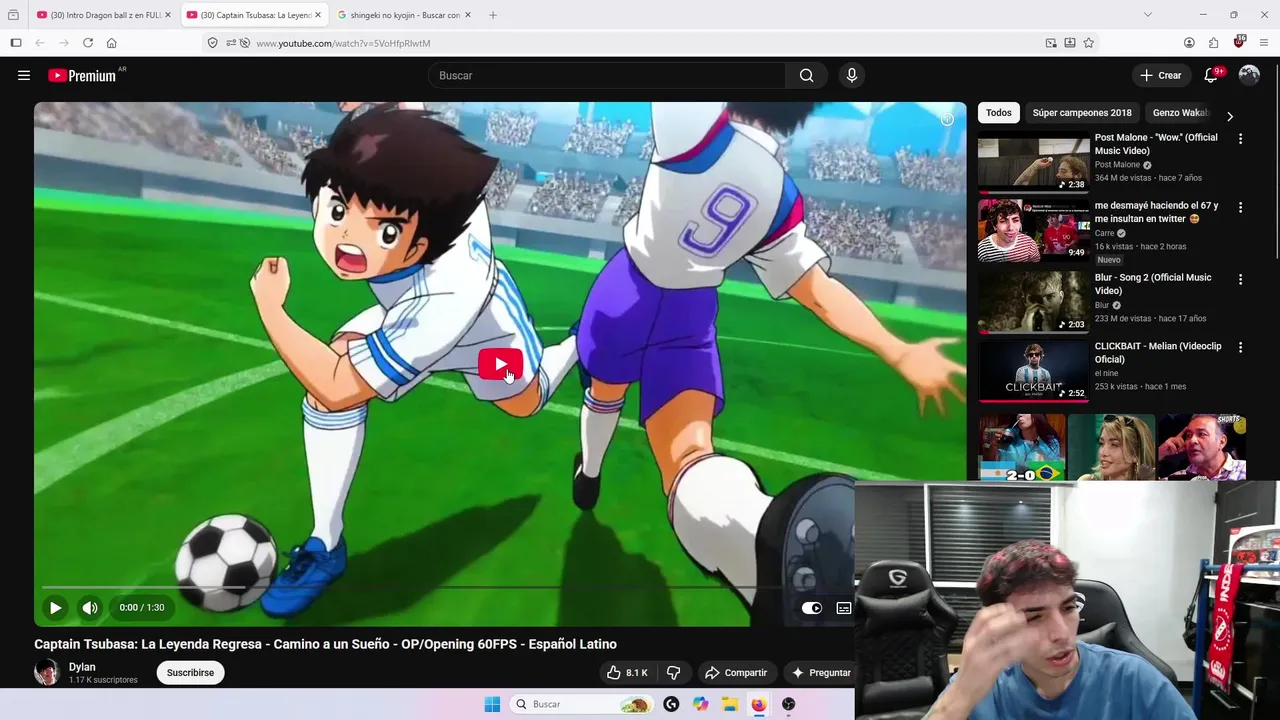Reload the page
1280x720 pixels.
coord(88,43)
